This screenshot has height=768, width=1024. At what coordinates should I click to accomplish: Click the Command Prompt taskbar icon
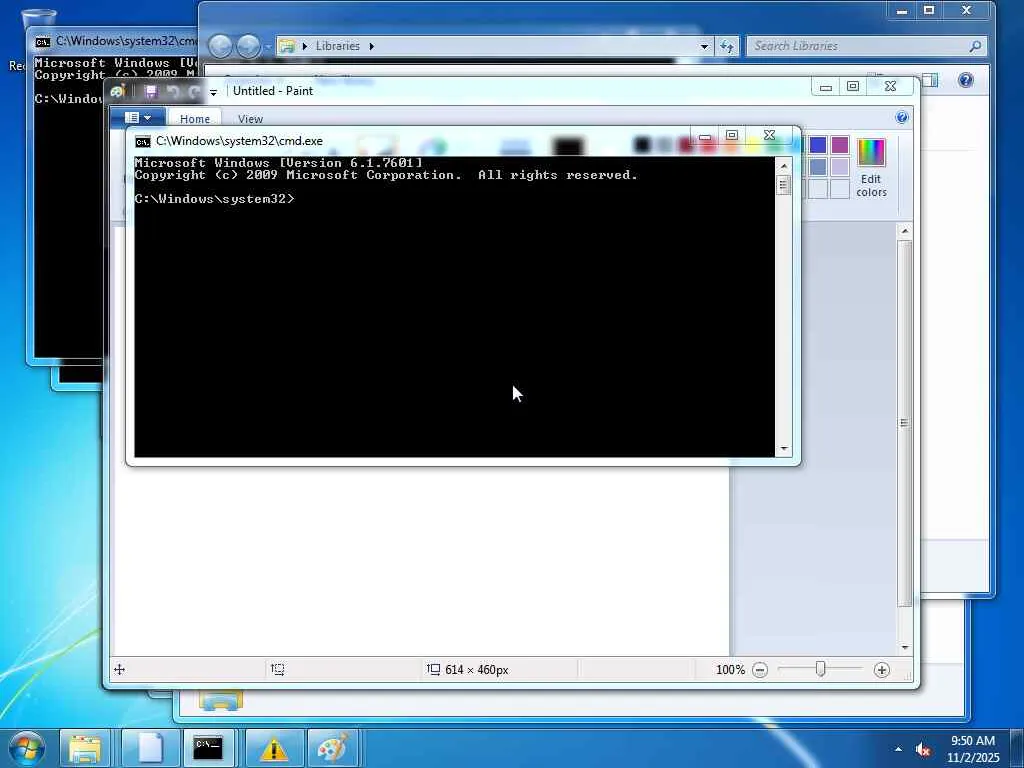[x=208, y=748]
